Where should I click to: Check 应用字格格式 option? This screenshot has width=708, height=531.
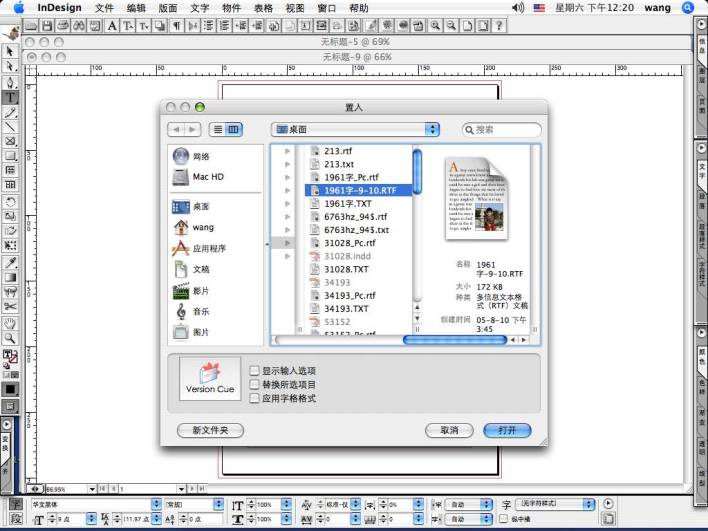255,398
